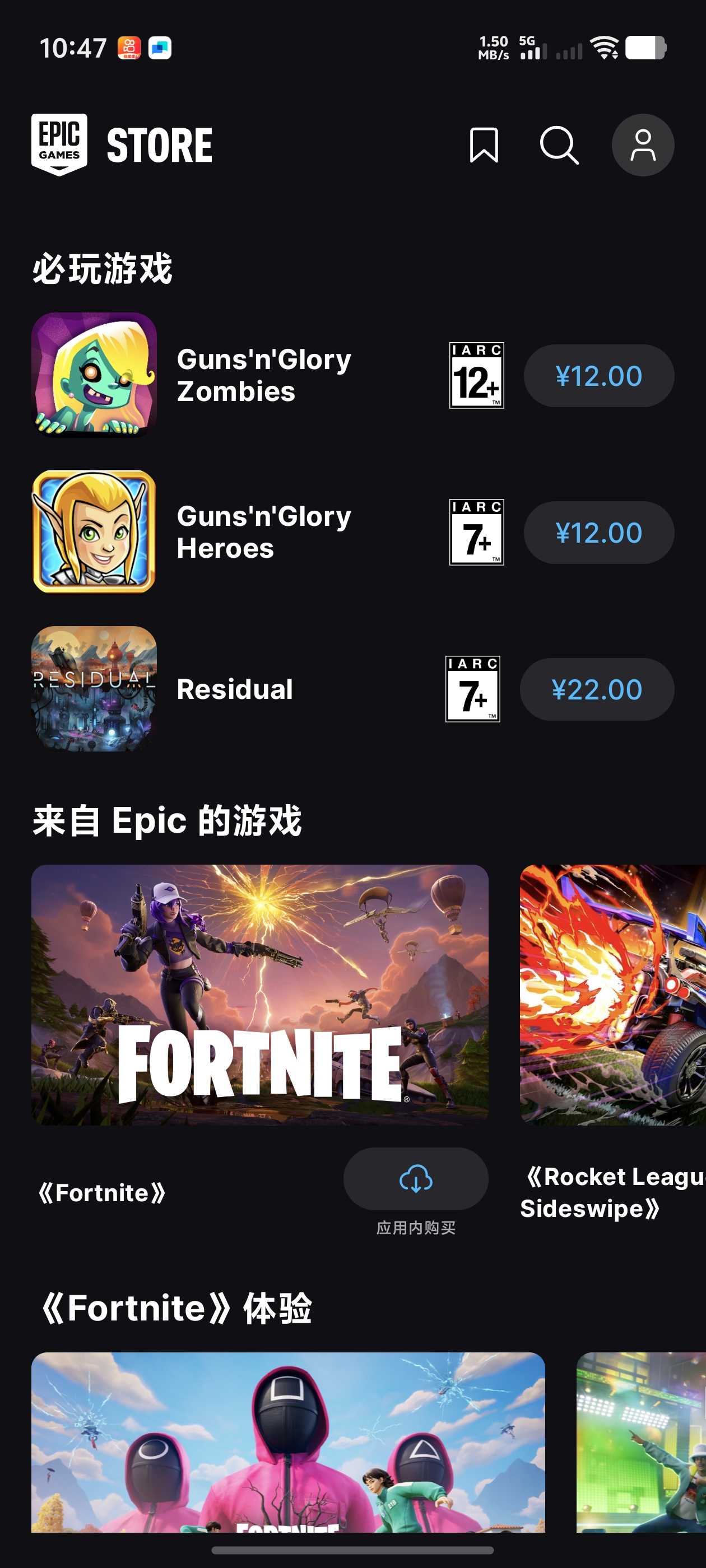Viewport: 706px width, 1568px height.
Task: Open the Squid Game Fortnite experience card
Action: click(x=288, y=1443)
